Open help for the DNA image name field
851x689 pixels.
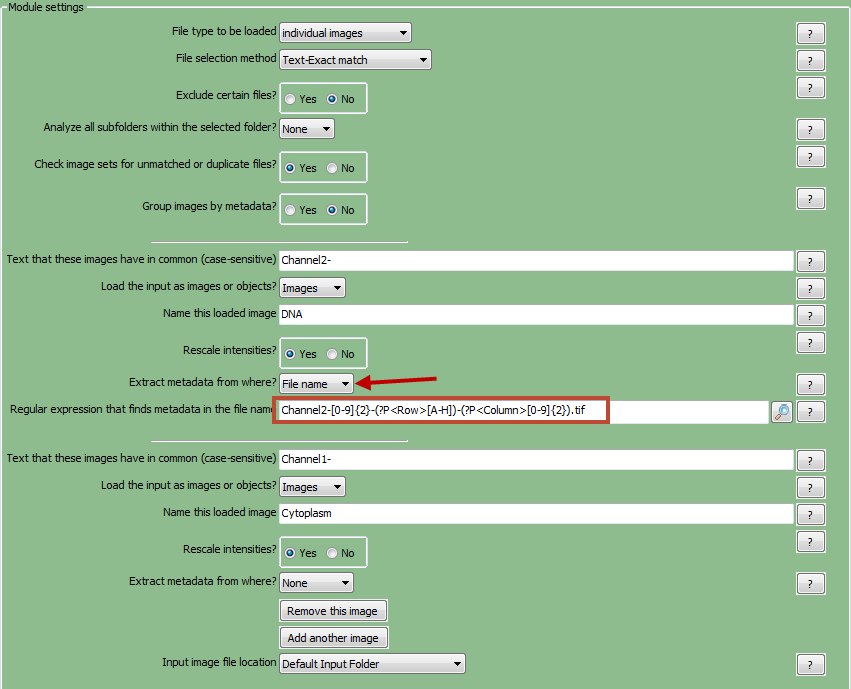(x=810, y=316)
